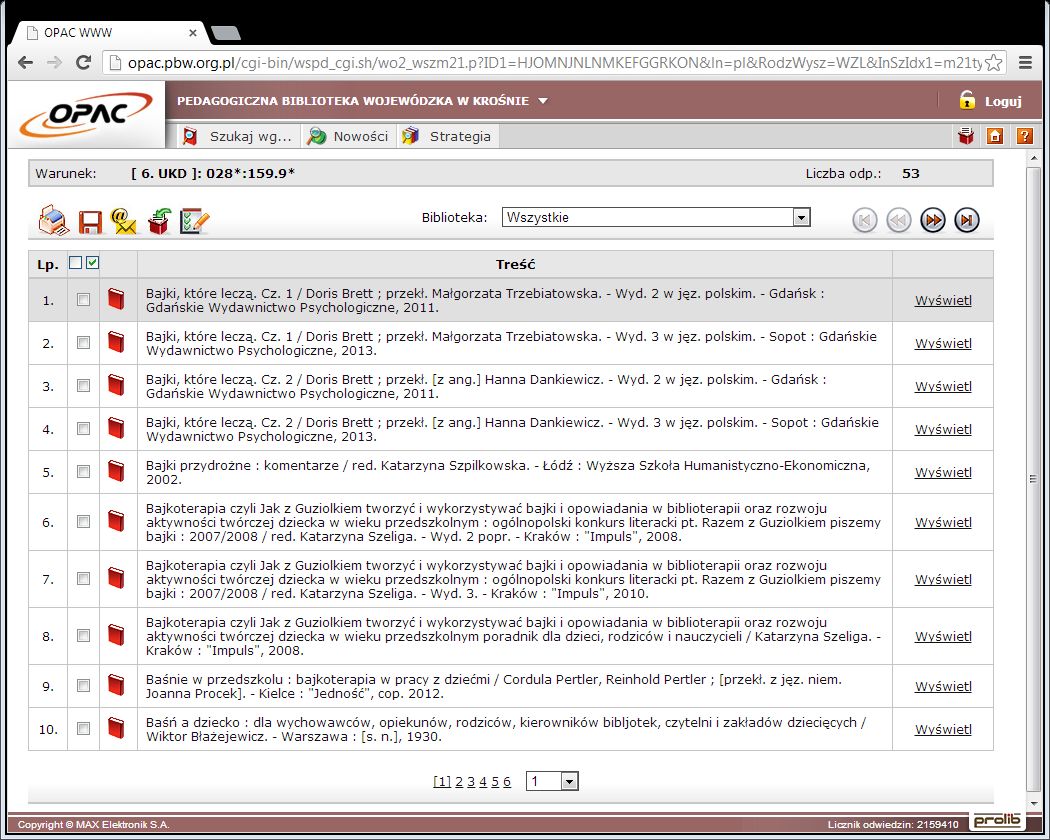Open the Biblioteka Wszystkie dropdown

[x=656, y=217]
